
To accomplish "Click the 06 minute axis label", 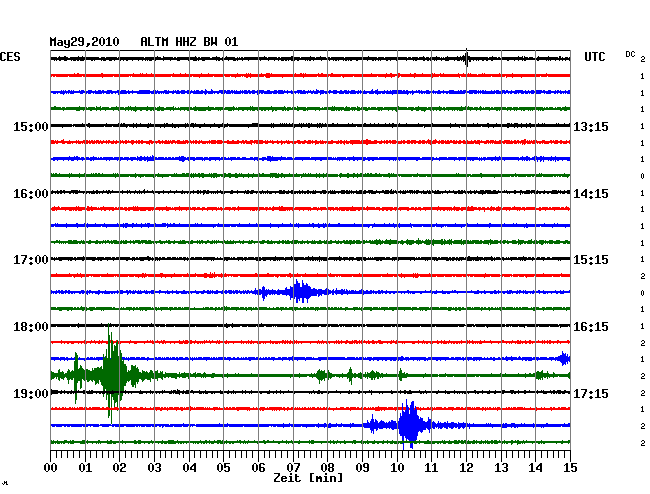I will (x=258, y=468).
